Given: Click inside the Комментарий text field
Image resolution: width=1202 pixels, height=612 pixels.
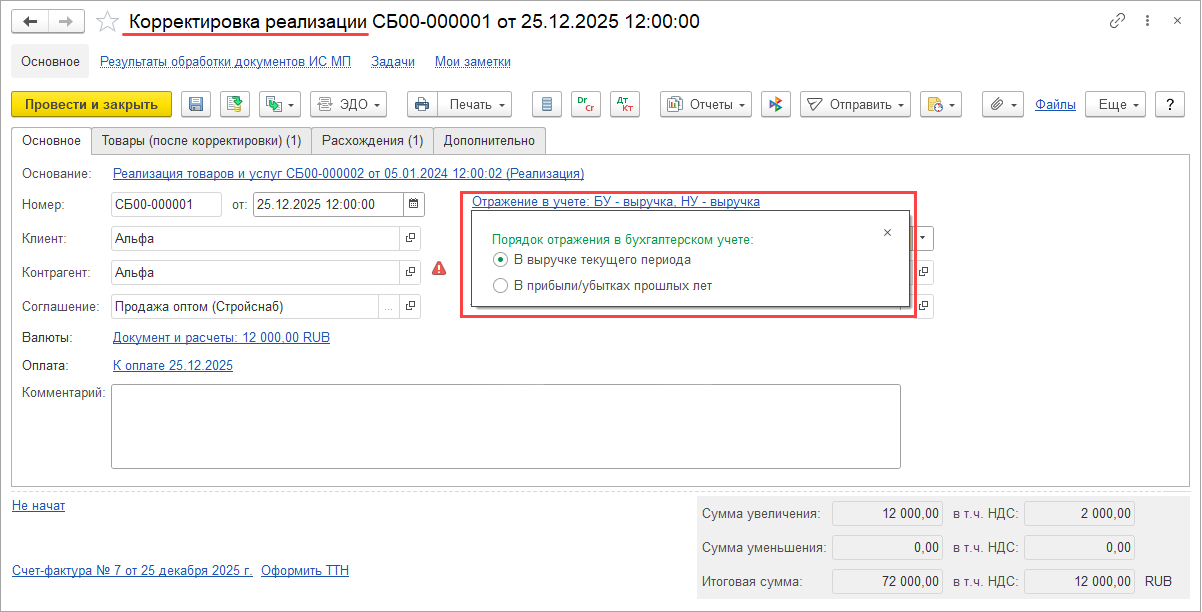Looking at the screenshot, I should pyautogui.click(x=505, y=426).
